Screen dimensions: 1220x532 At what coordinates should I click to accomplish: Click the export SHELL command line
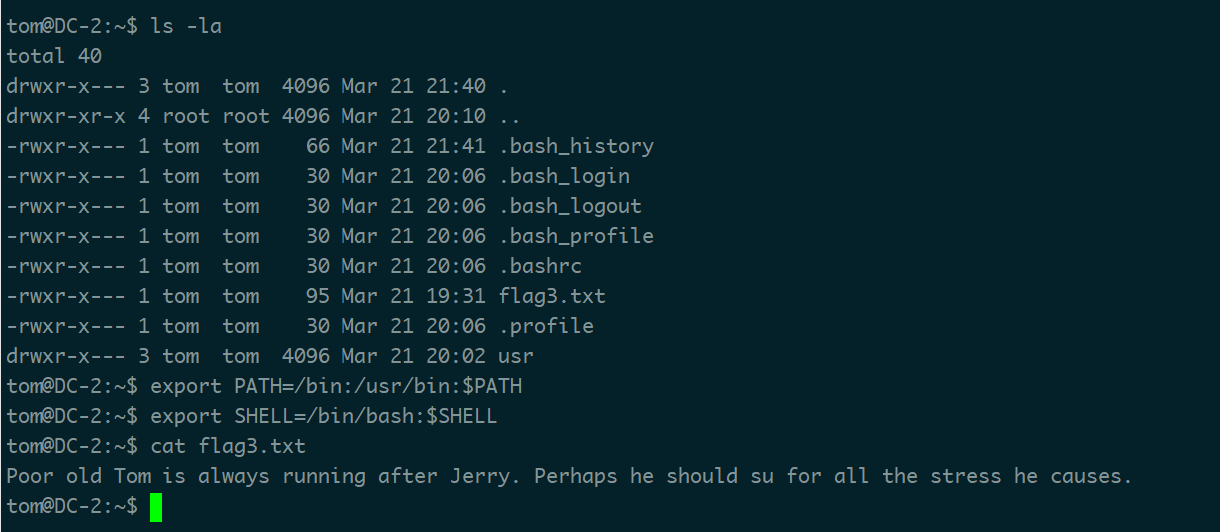[x=323, y=416]
